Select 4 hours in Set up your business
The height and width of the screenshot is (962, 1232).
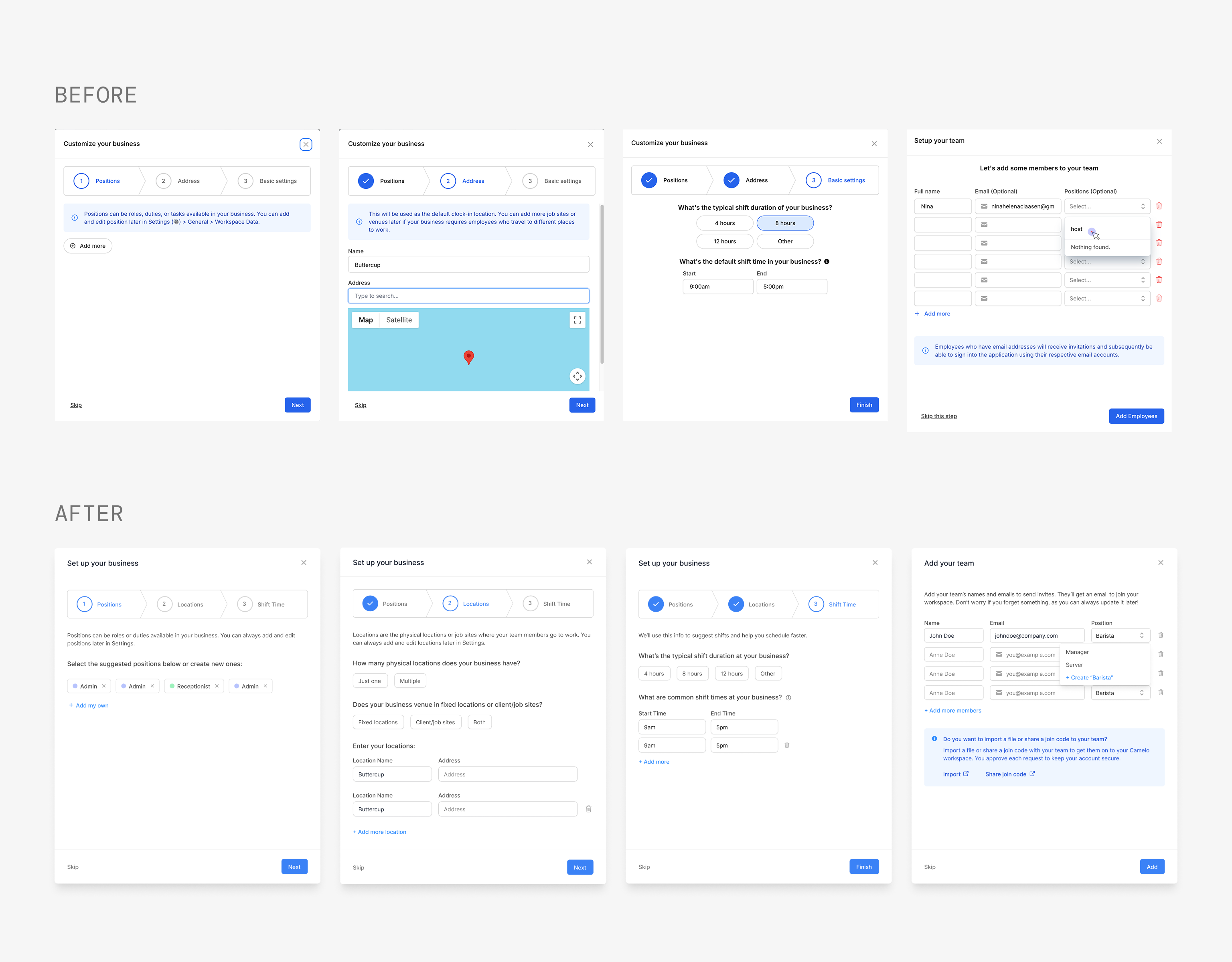[x=654, y=673]
